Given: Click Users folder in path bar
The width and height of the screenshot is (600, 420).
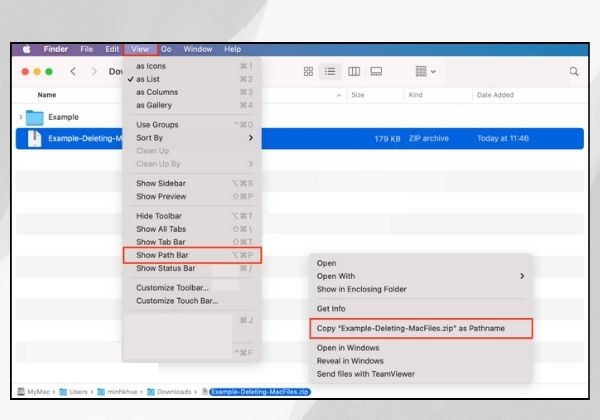Looking at the screenshot, I should [73, 392].
